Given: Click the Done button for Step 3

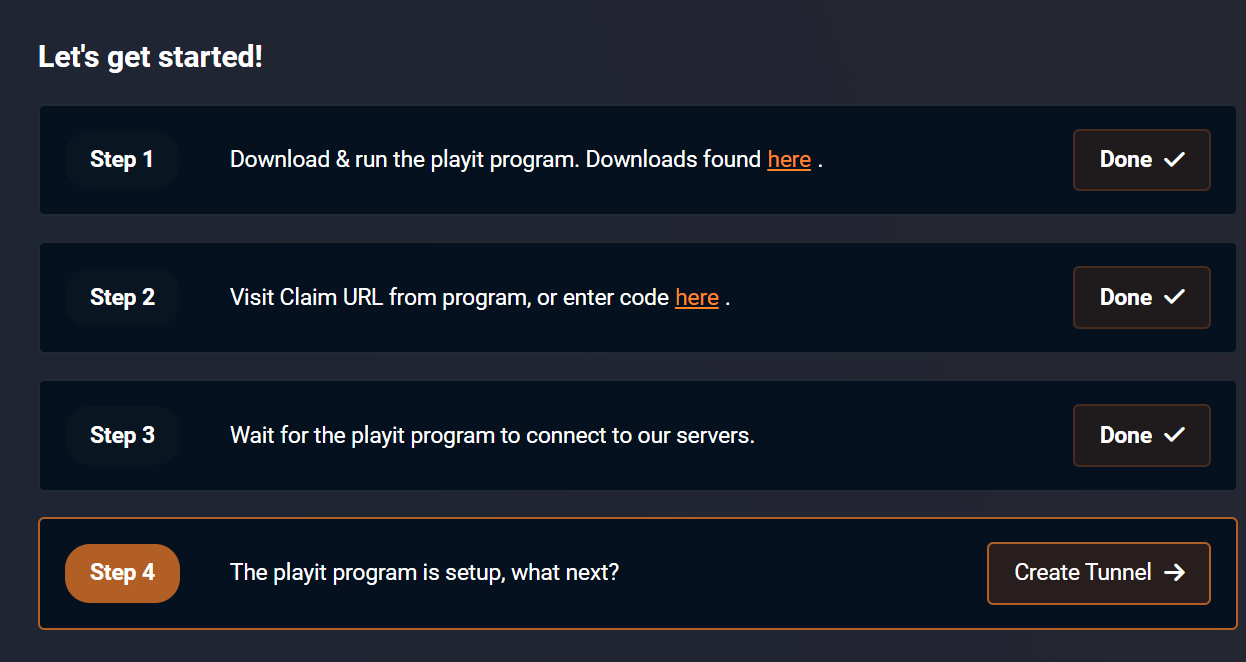Looking at the screenshot, I should point(1141,435).
